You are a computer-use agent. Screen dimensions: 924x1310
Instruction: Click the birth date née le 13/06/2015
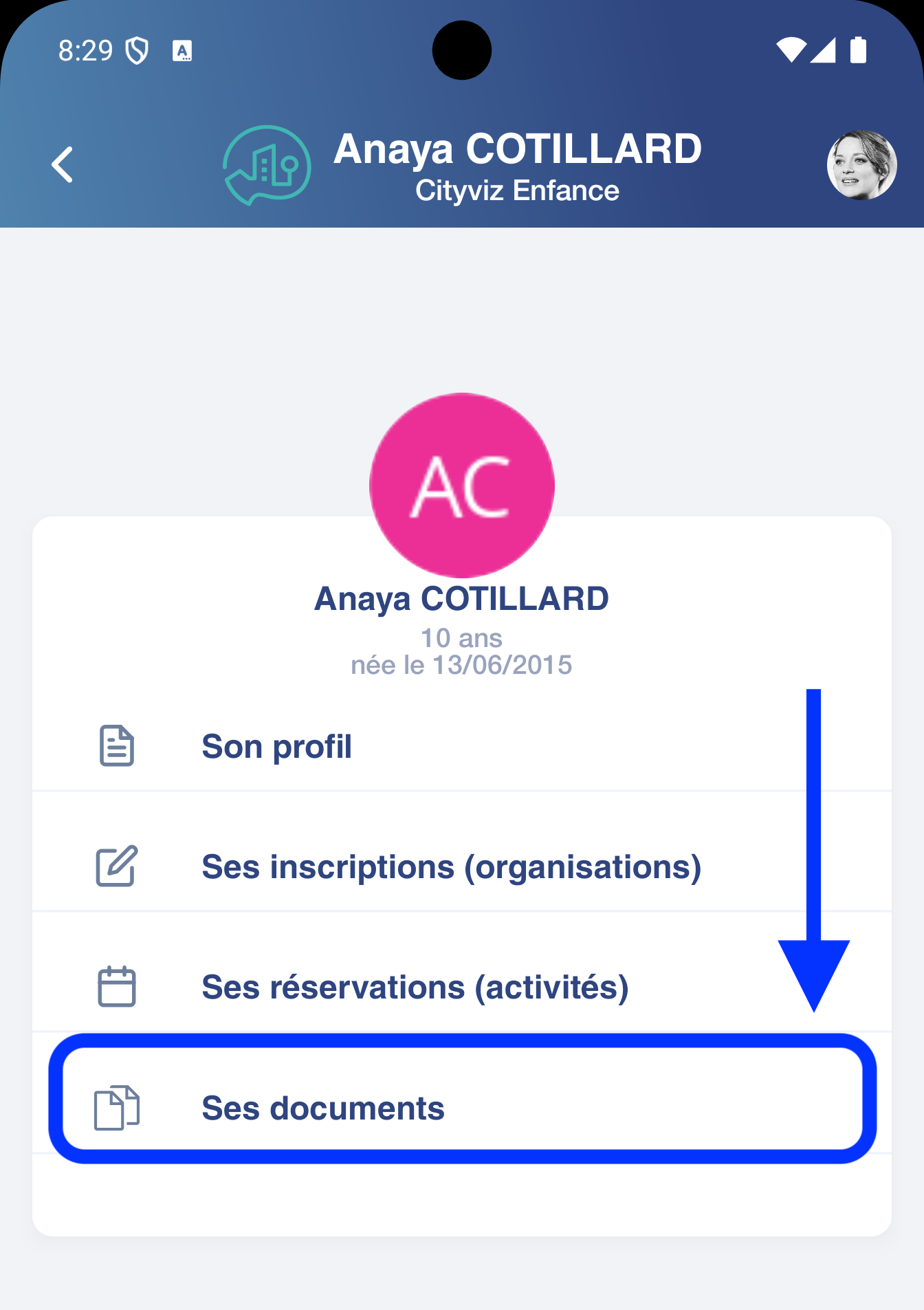click(x=461, y=666)
